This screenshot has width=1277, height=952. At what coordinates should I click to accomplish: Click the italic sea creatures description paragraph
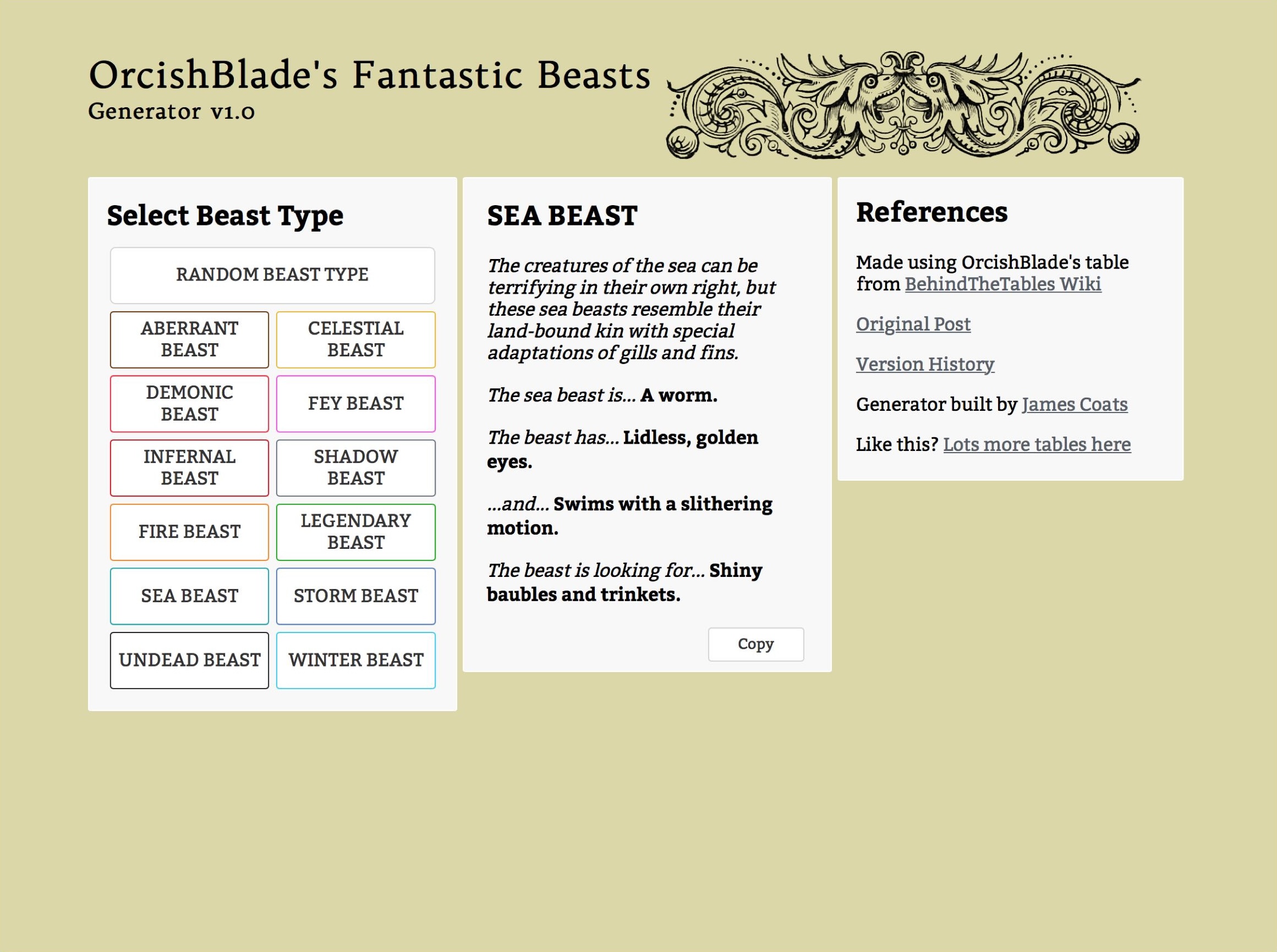point(631,309)
